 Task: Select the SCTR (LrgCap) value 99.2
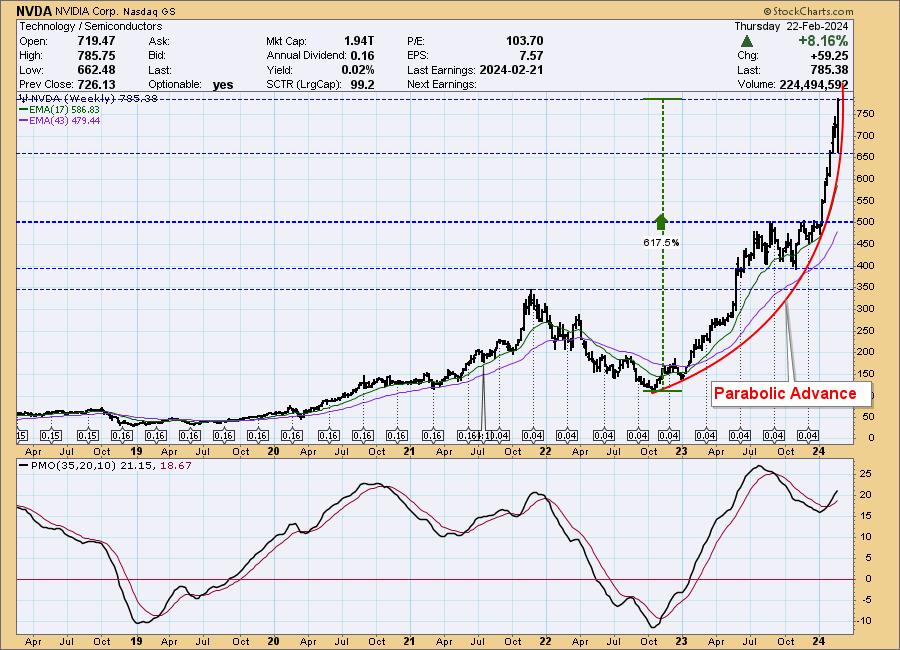[362, 84]
